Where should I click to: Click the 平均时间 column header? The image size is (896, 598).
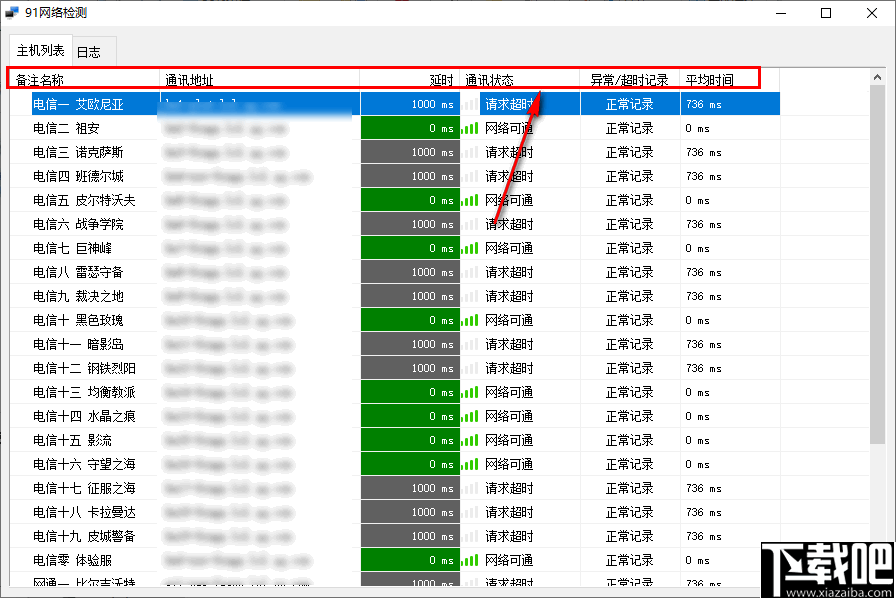coord(729,80)
